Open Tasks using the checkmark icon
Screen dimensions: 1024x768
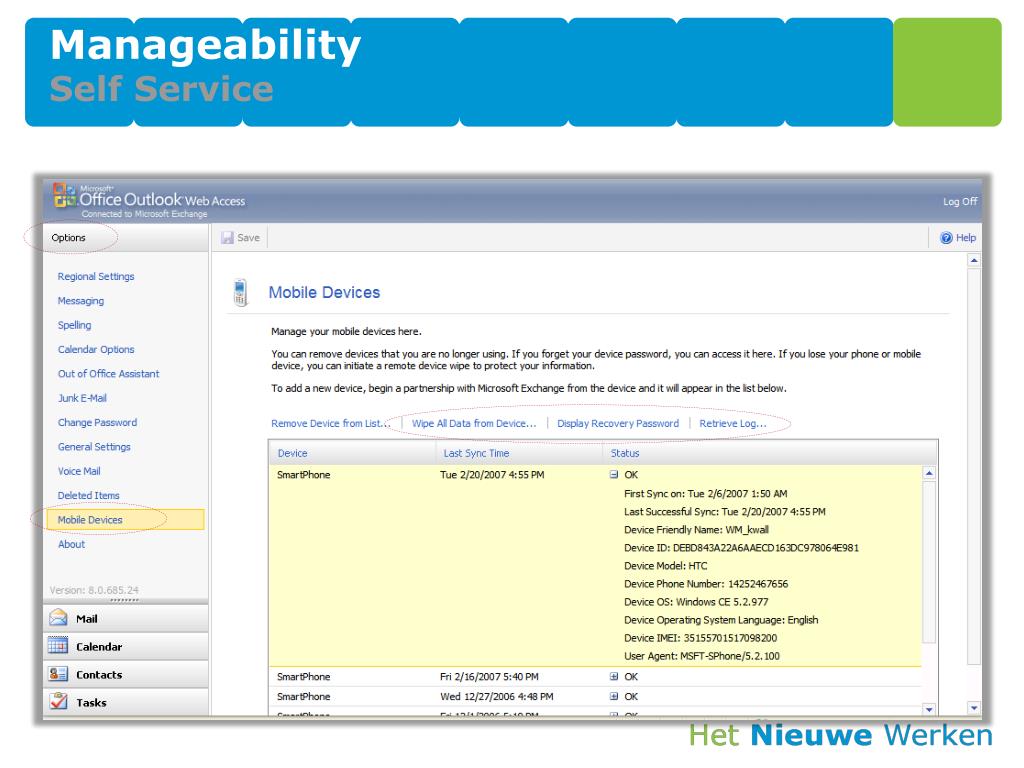(58, 702)
